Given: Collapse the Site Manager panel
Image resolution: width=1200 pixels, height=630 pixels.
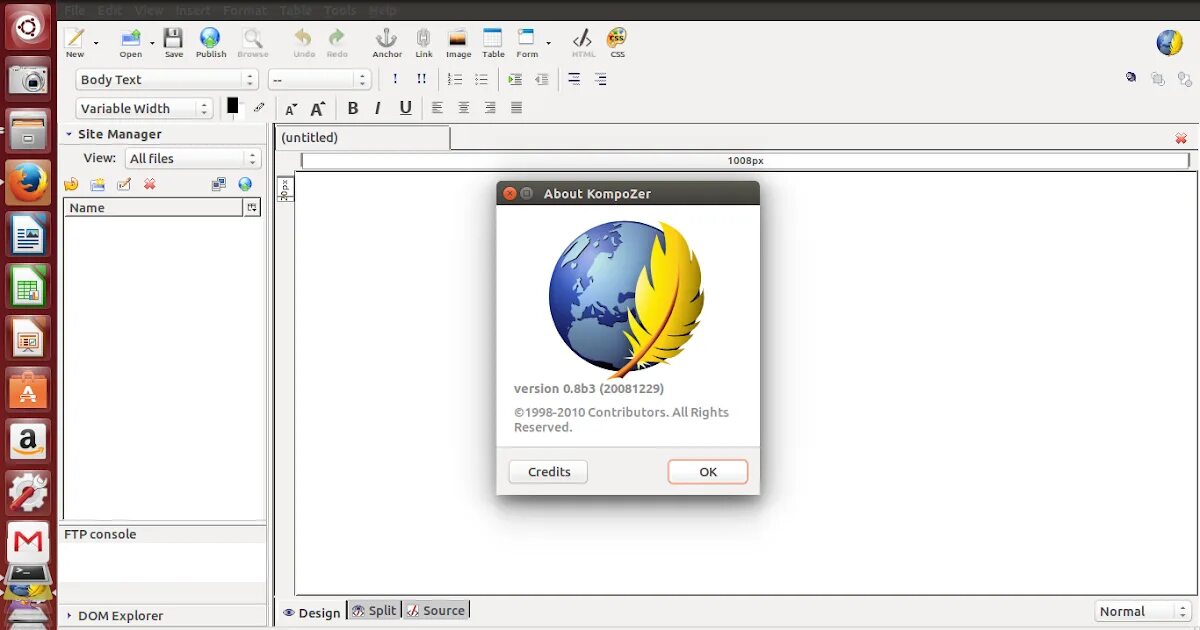Looking at the screenshot, I should pos(69,134).
